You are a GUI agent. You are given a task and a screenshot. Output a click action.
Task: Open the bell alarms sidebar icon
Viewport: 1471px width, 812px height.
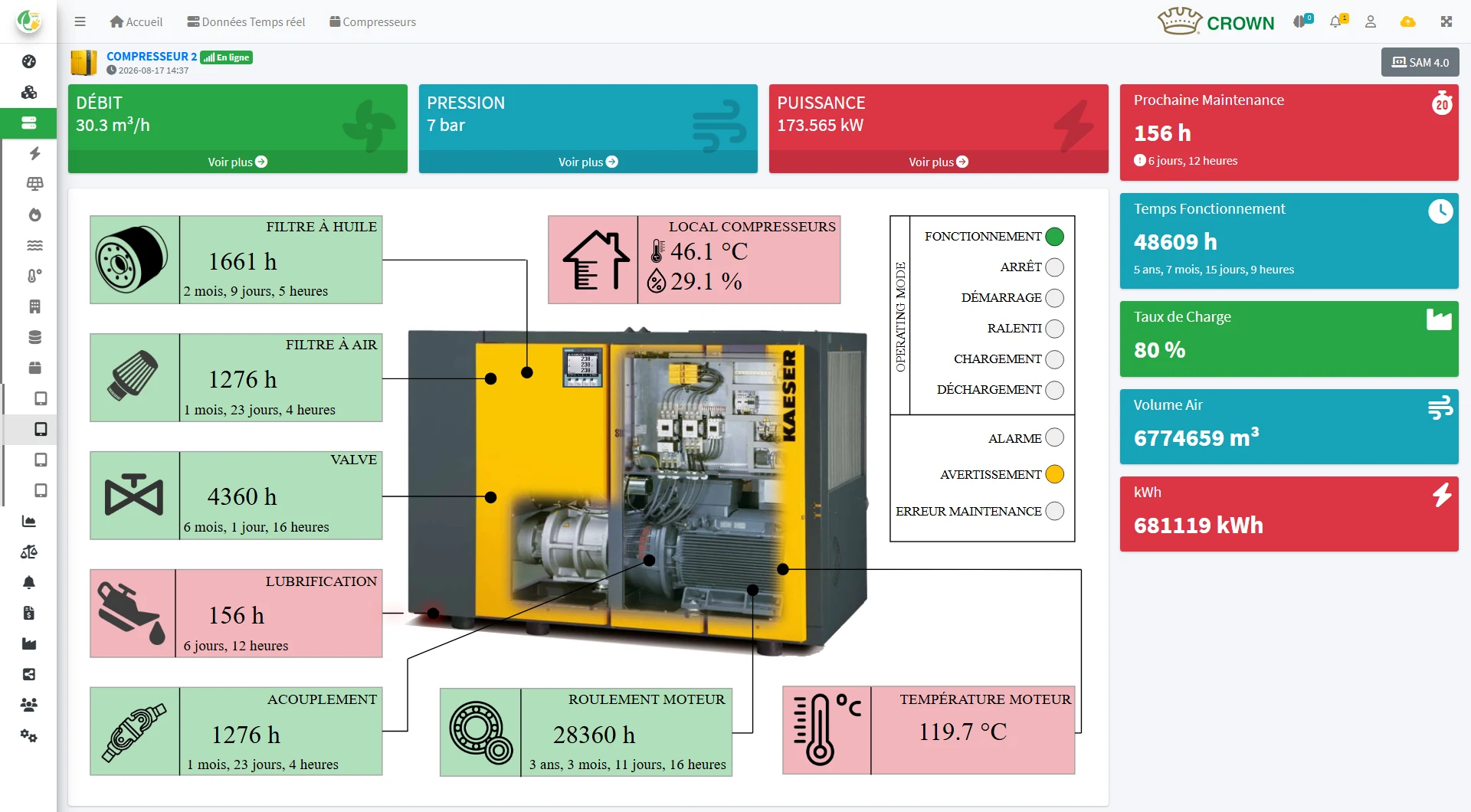29,582
